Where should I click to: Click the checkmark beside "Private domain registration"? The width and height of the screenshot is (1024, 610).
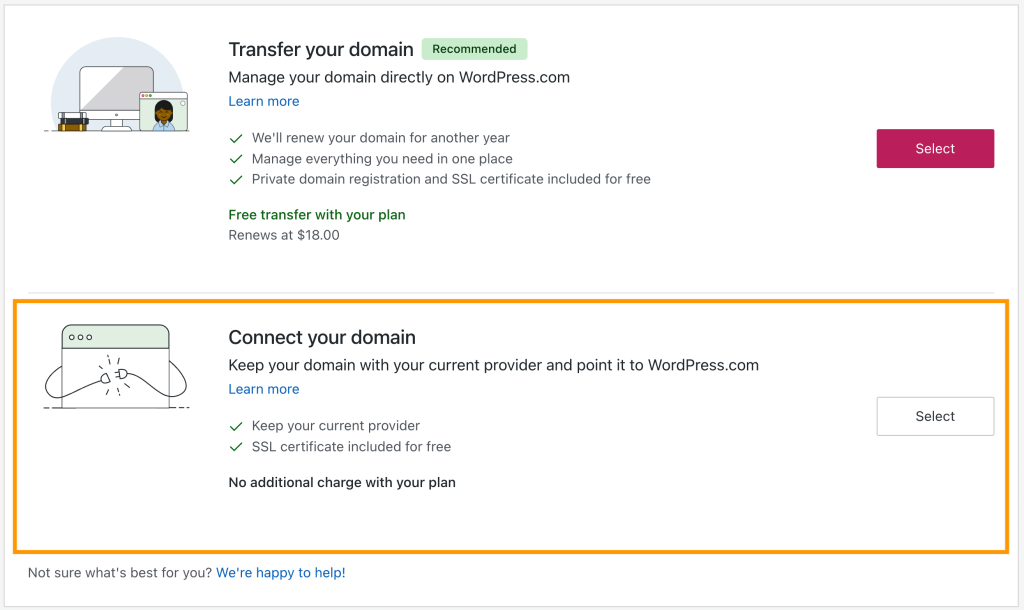237,180
